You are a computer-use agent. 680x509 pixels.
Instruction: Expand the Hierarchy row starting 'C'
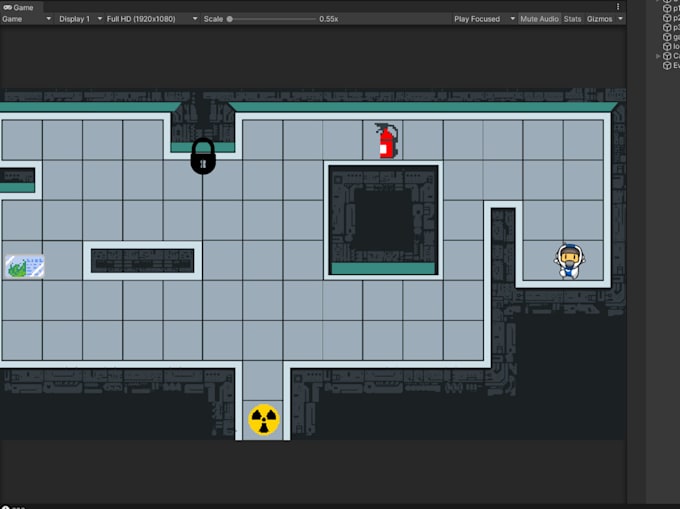(658, 56)
